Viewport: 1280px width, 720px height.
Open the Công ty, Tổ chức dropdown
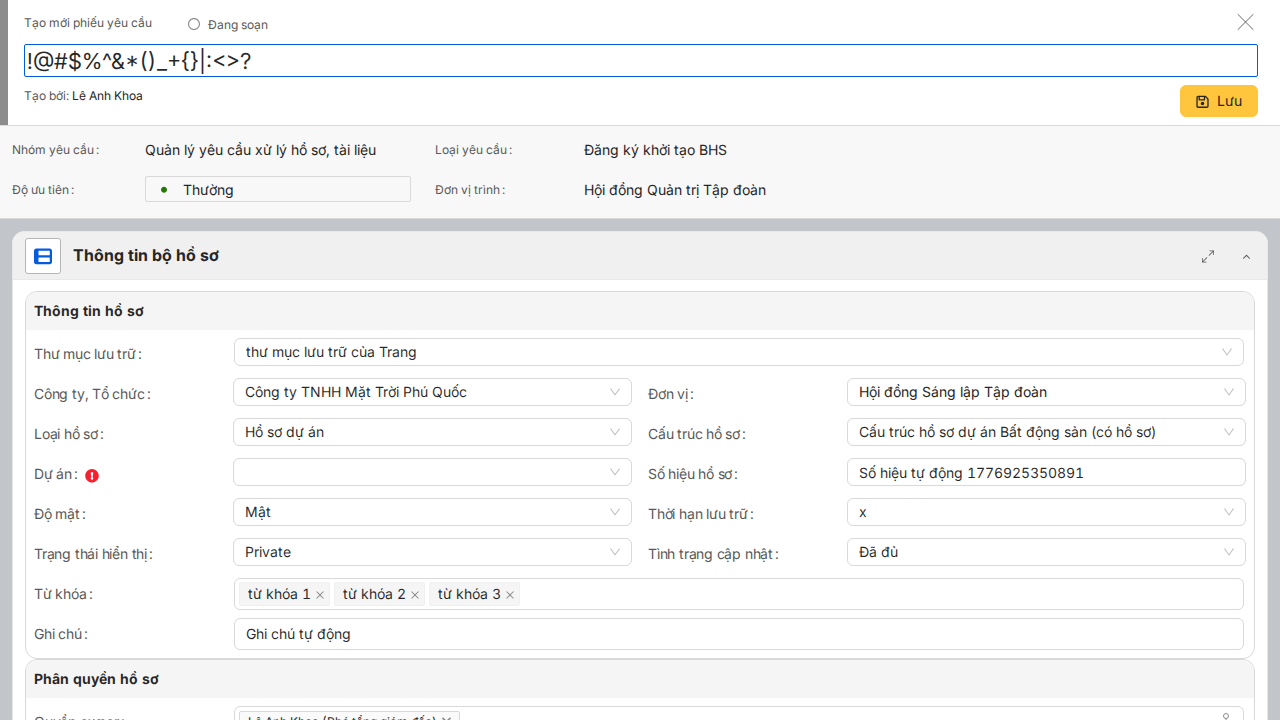coord(432,392)
